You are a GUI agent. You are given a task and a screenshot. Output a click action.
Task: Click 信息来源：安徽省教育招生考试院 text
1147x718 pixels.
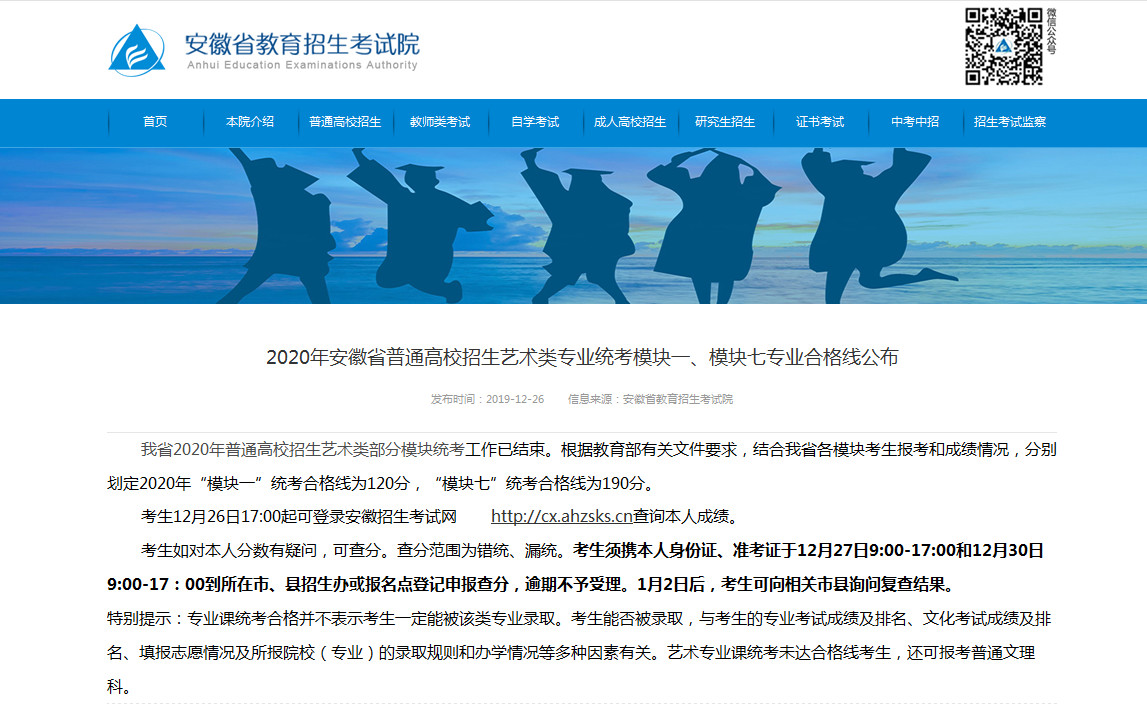(x=650, y=399)
